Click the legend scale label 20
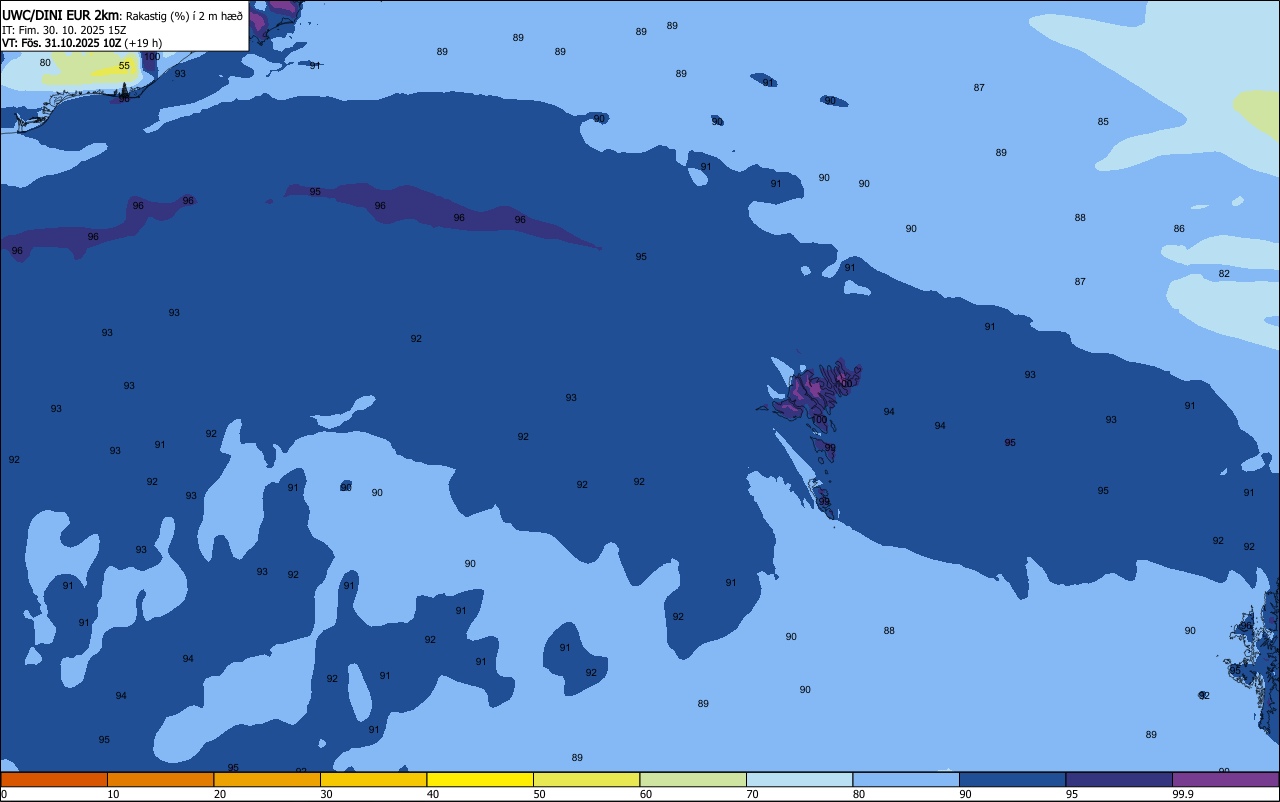This screenshot has width=1280, height=802. tap(220, 794)
